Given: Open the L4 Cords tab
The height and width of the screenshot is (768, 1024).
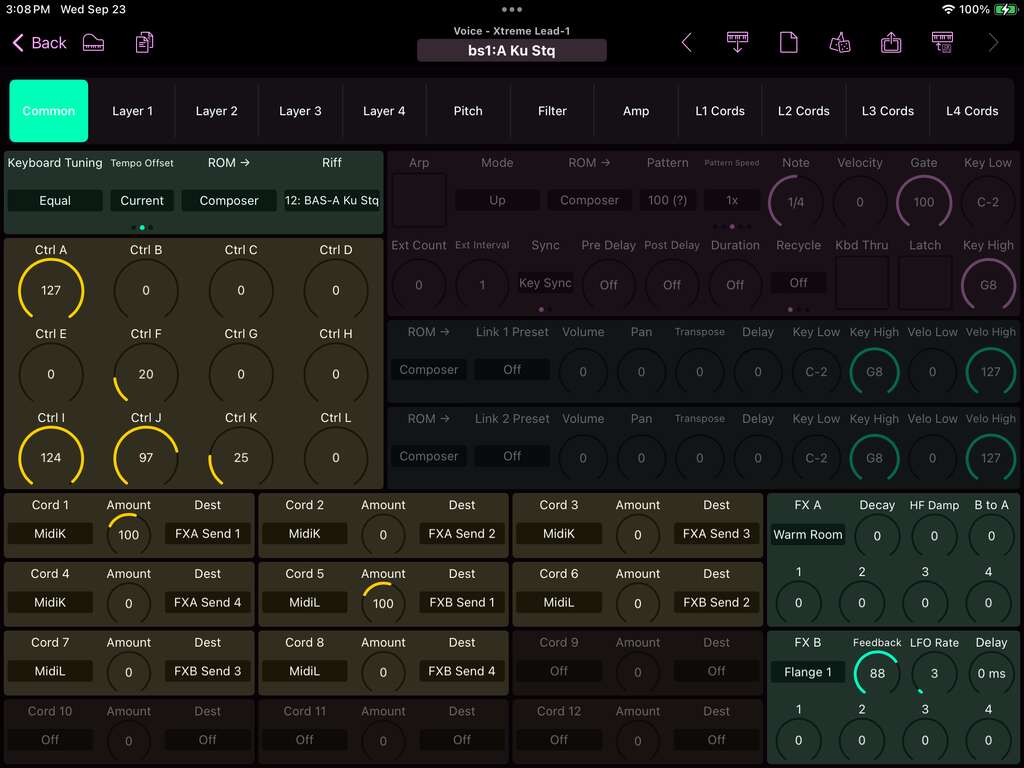Looking at the screenshot, I should (972, 111).
